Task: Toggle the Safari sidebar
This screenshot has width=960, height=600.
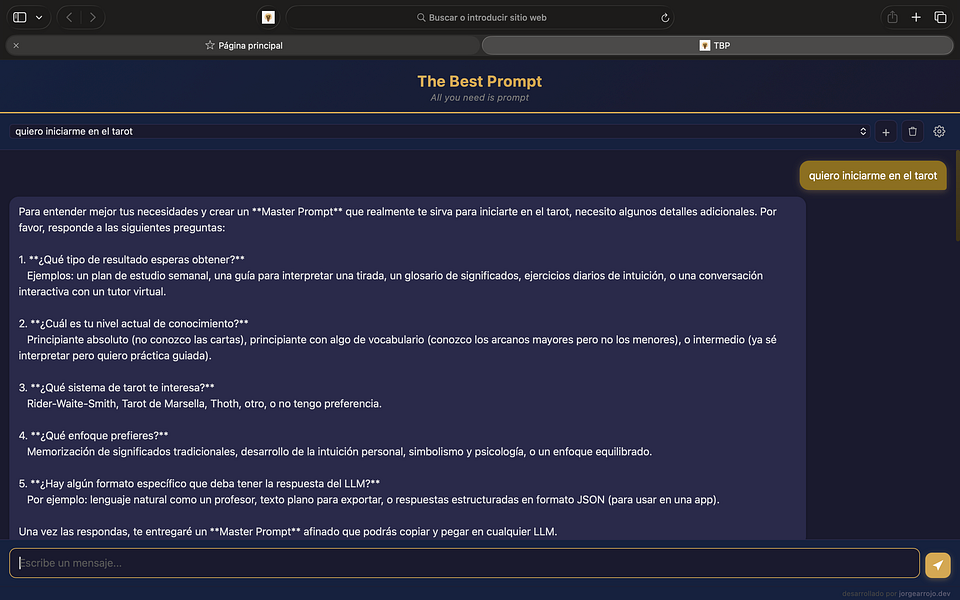Action: [20, 17]
